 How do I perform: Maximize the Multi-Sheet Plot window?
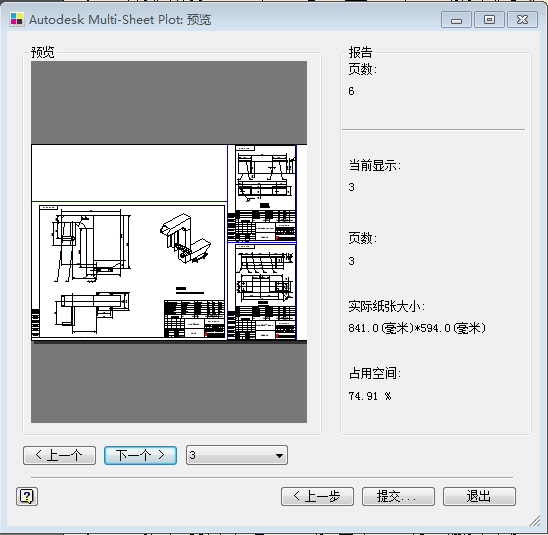(x=489, y=20)
